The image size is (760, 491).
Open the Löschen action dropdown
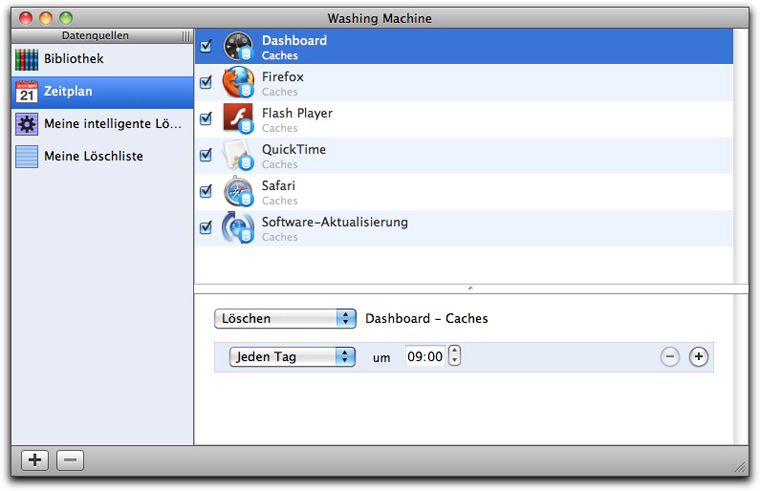[285, 319]
